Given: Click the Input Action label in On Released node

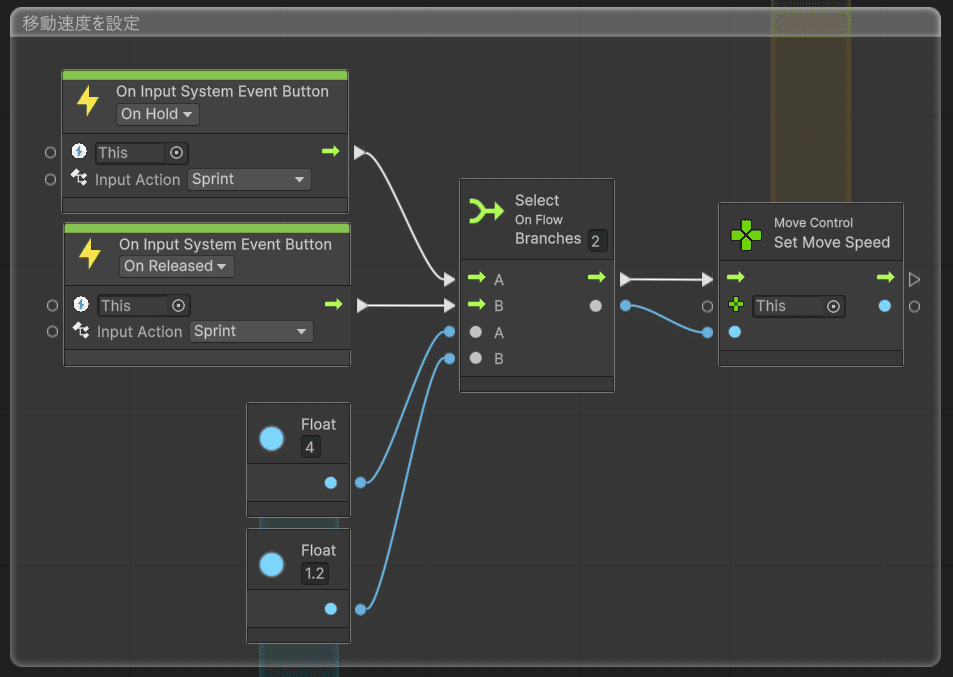Looking at the screenshot, I should pyautogui.click(x=139, y=332).
